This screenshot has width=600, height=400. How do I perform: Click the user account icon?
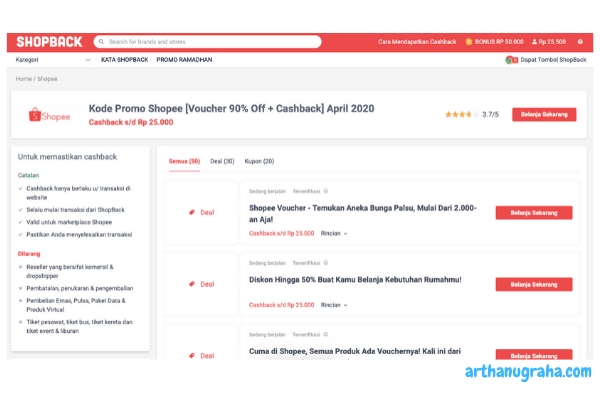(x=533, y=42)
